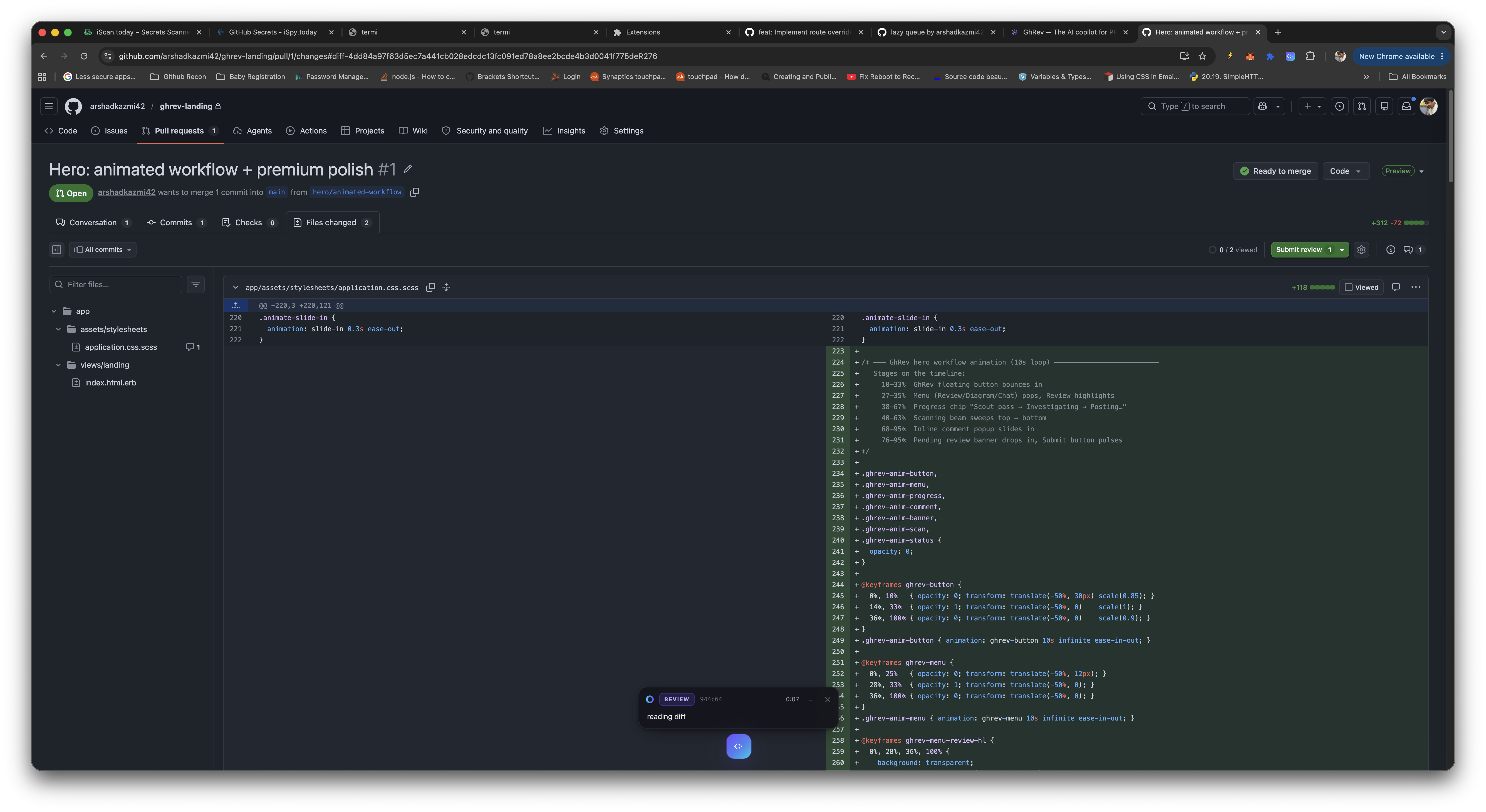
Task: Open the create new plus dropdown
Action: 1312,106
